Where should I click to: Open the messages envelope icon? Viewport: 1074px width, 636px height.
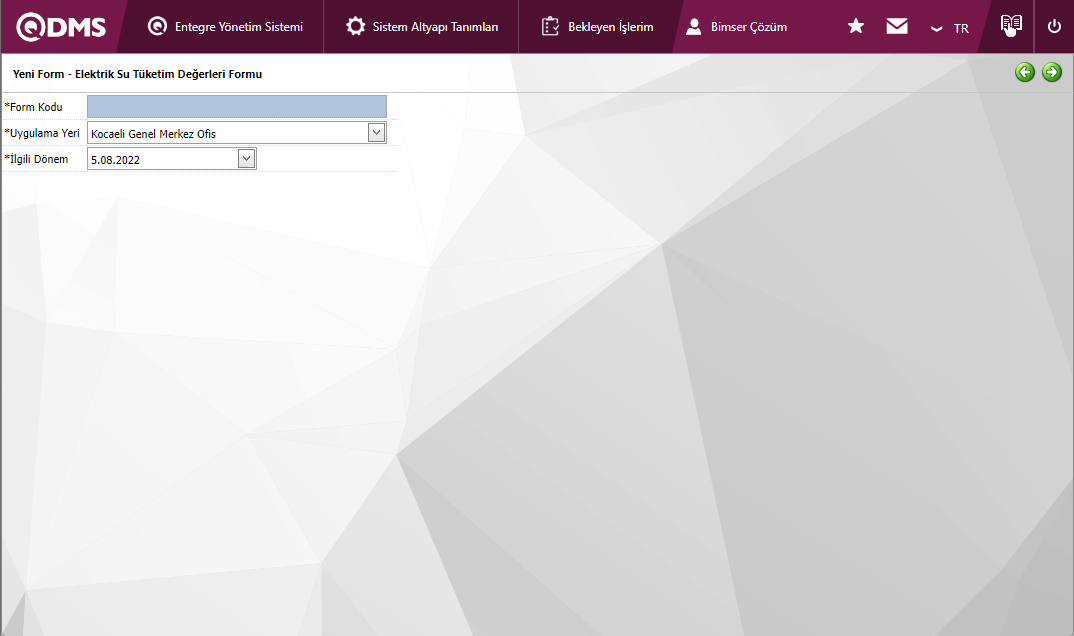897,26
